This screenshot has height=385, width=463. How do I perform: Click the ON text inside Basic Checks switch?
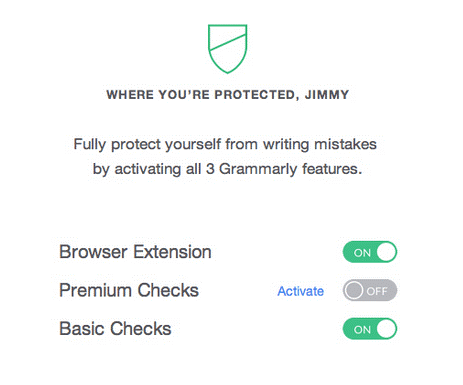coord(362,330)
